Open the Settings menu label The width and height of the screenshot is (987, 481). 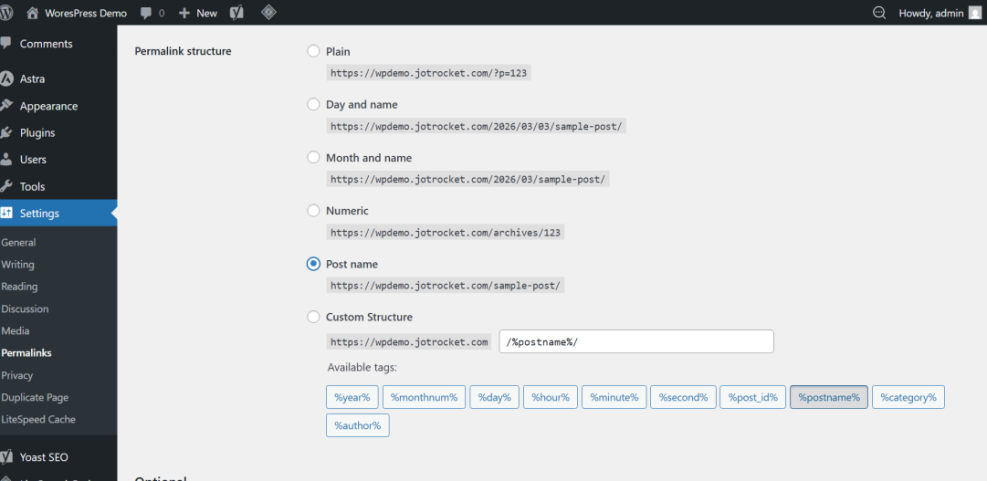pyautogui.click(x=39, y=213)
